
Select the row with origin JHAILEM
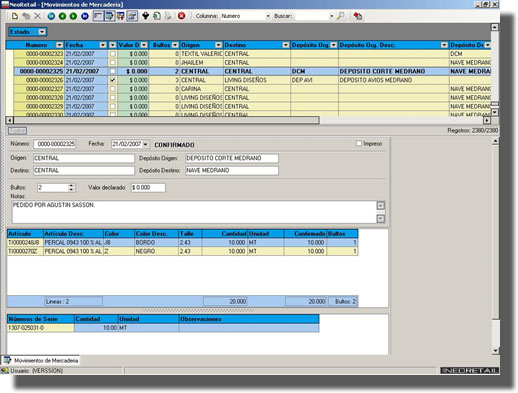point(252,62)
